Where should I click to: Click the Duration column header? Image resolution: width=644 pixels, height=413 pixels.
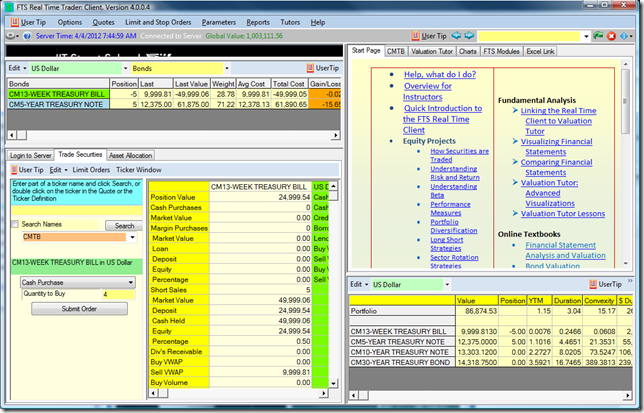(x=567, y=301)
